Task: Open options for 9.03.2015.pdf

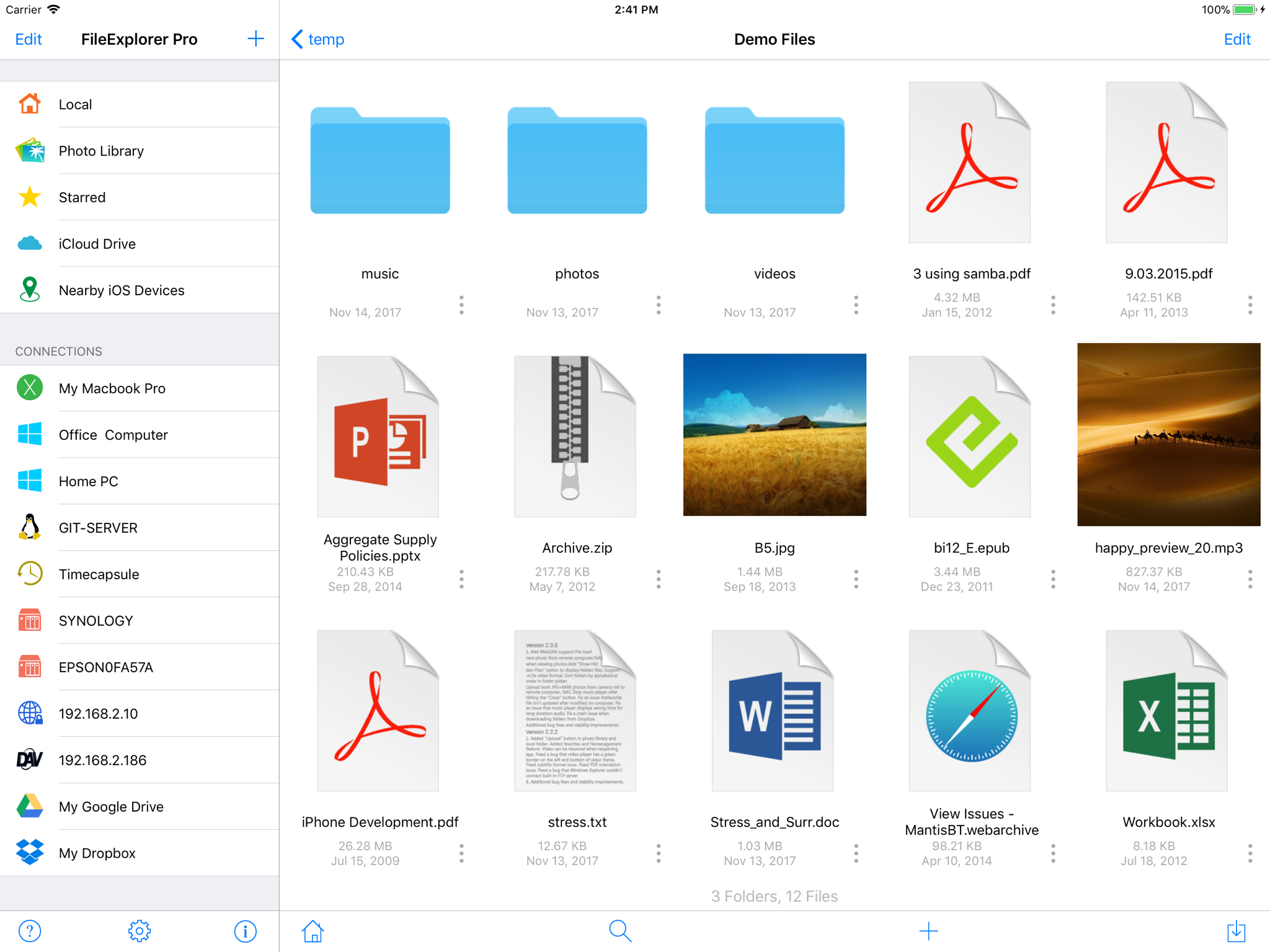Action: tap(1250, 305)
